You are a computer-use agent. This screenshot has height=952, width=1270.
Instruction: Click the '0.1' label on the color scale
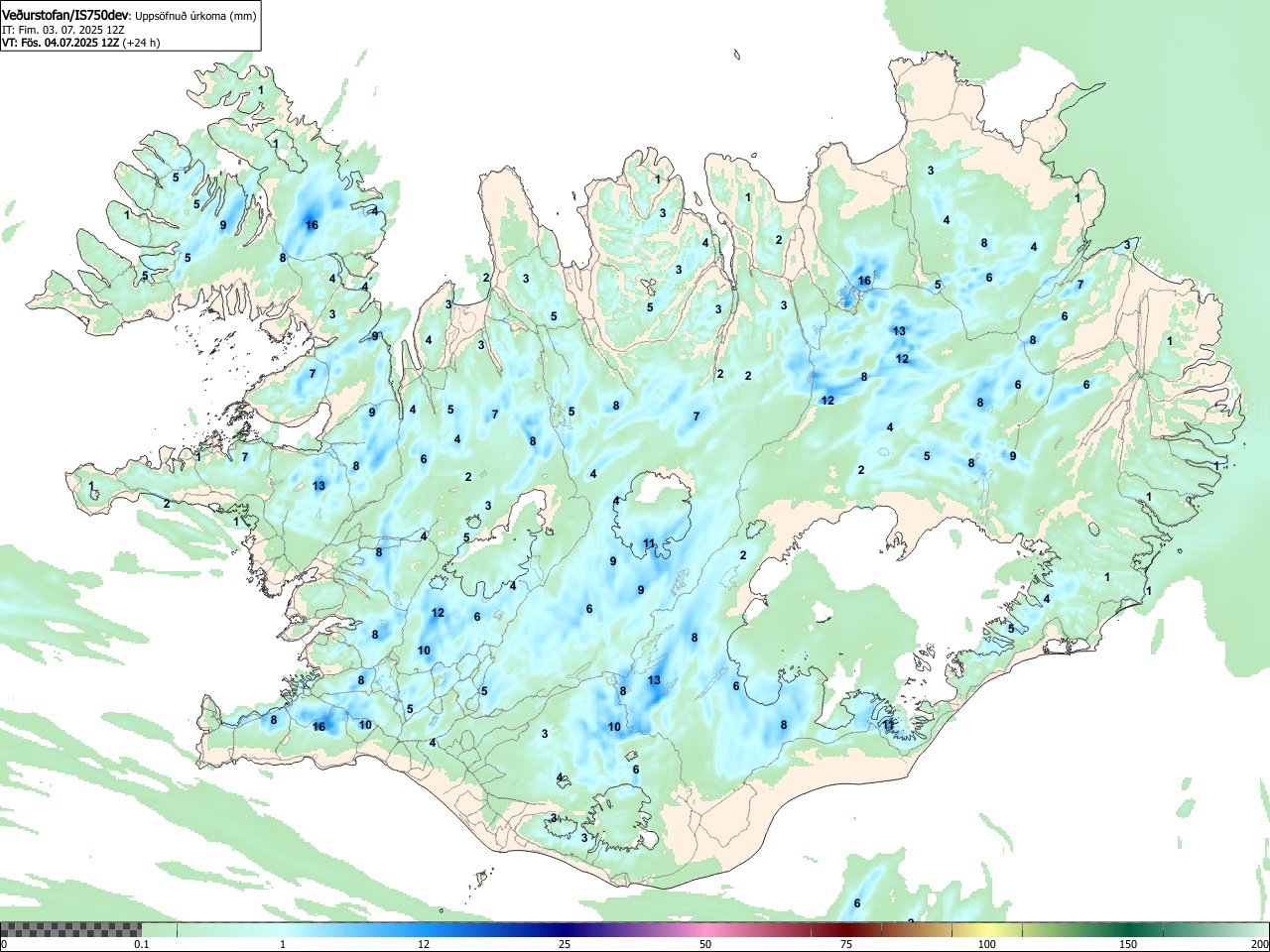(x=141, y=944)
